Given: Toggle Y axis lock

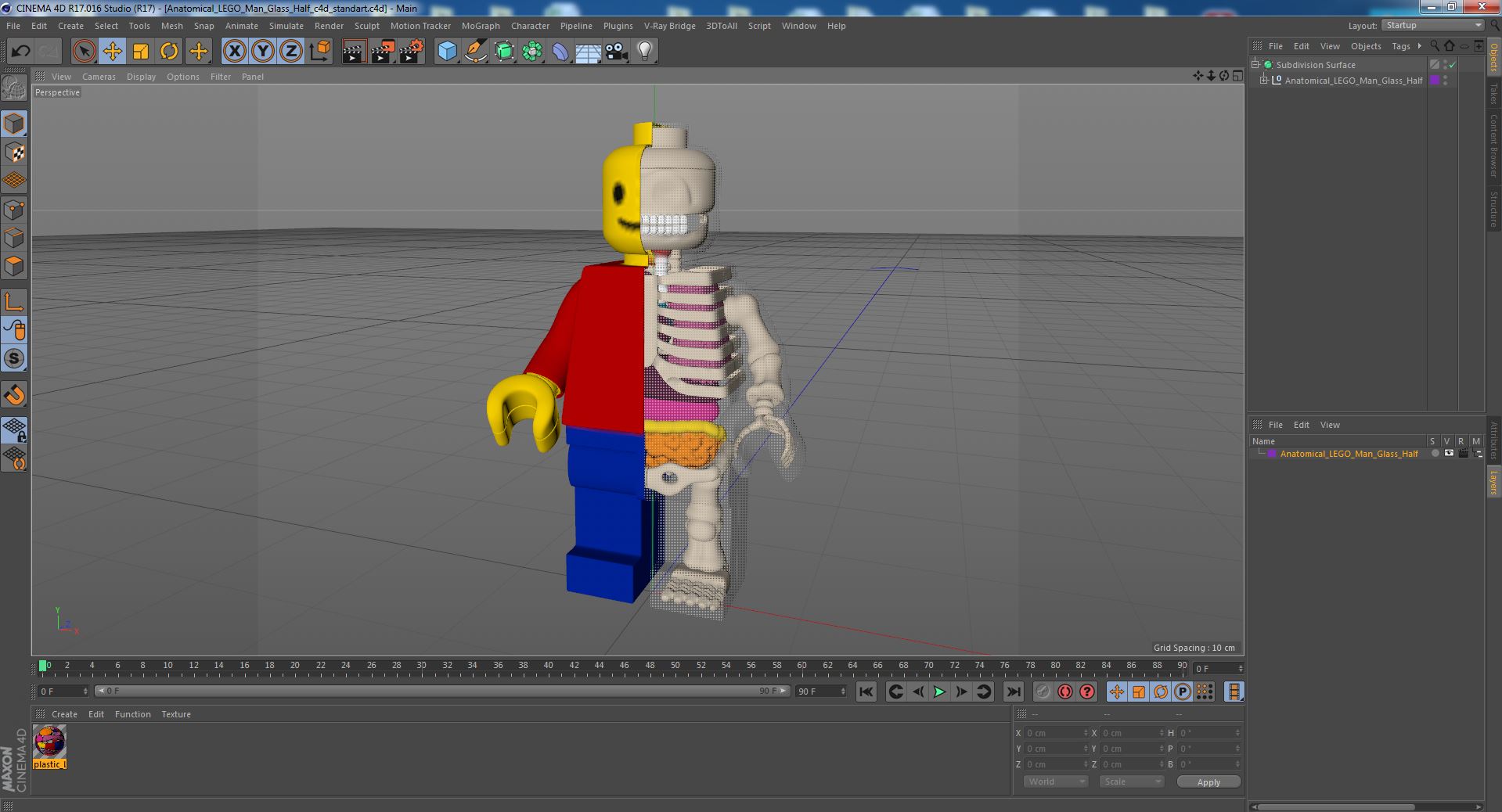Looking at the screenshot, I should point(262,52).
